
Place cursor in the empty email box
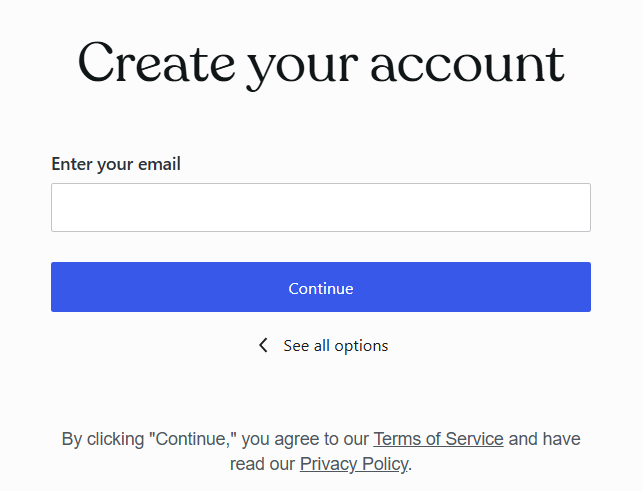click(x=321, y=208)
